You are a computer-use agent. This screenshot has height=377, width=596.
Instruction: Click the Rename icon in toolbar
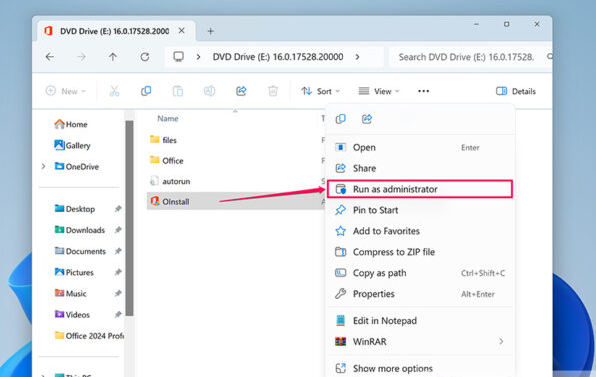point(209,91)
